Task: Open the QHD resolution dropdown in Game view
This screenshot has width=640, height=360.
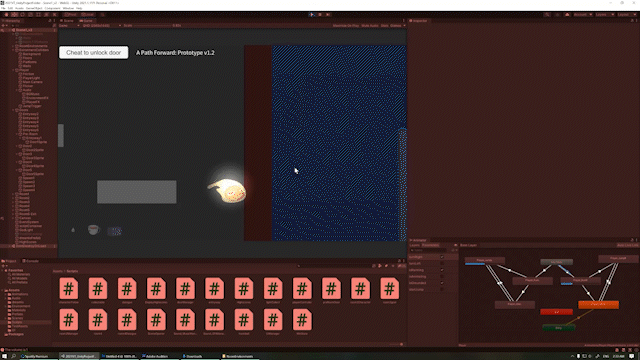Action: click(x=102, y=25)
